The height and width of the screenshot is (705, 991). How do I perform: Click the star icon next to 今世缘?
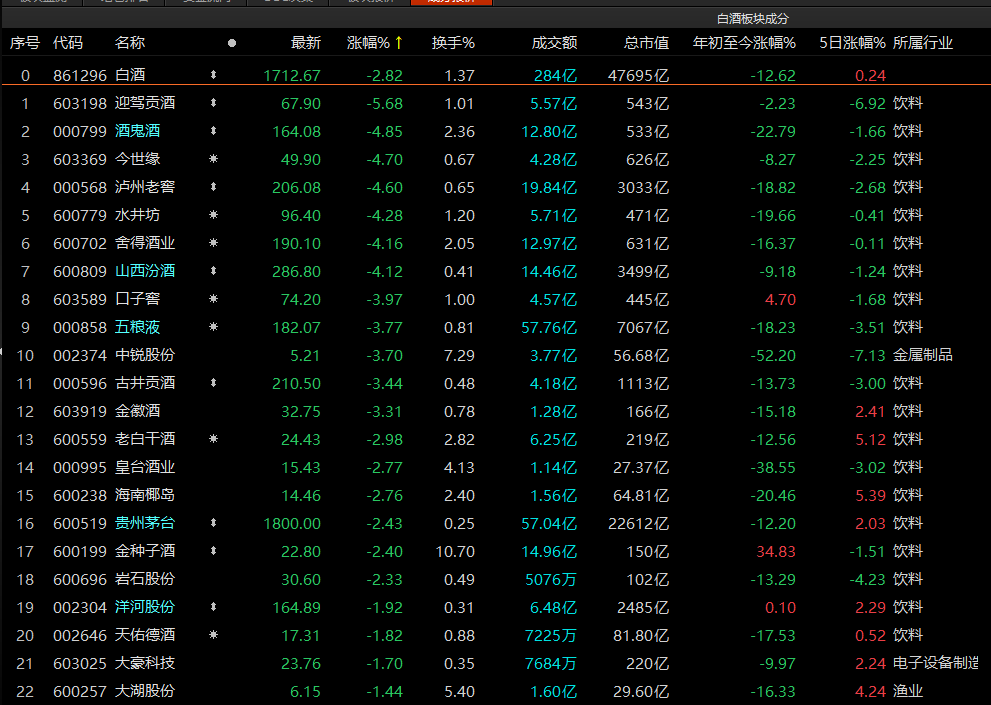[214, 159]
